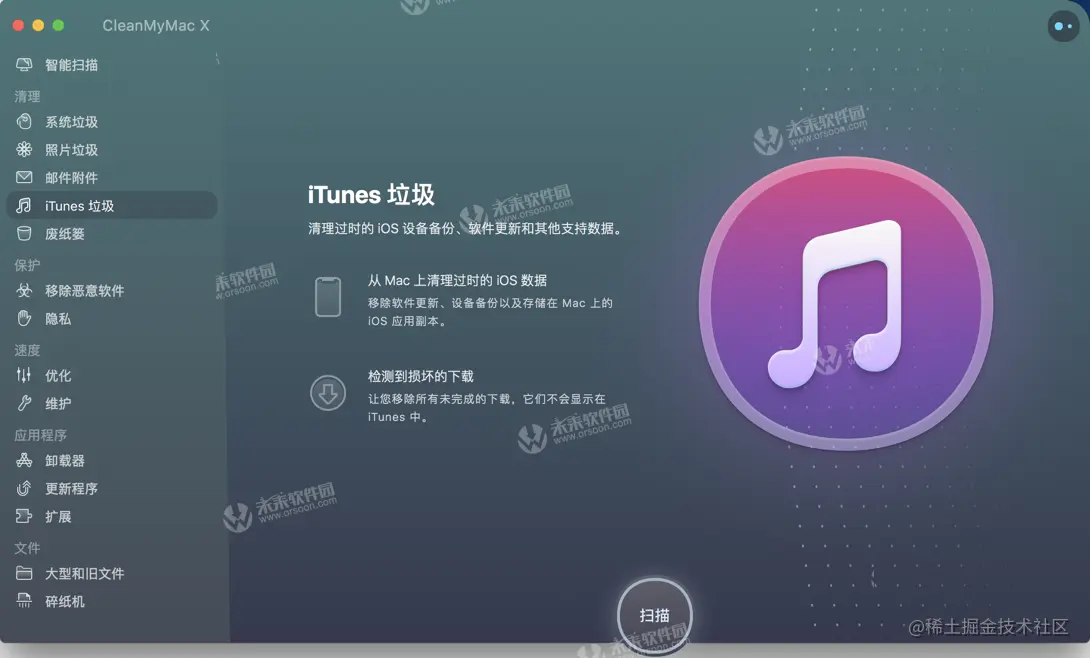Open the 系统垃圾 module
Viewport: 1090px width, 658px height.
tap(111, 122)
